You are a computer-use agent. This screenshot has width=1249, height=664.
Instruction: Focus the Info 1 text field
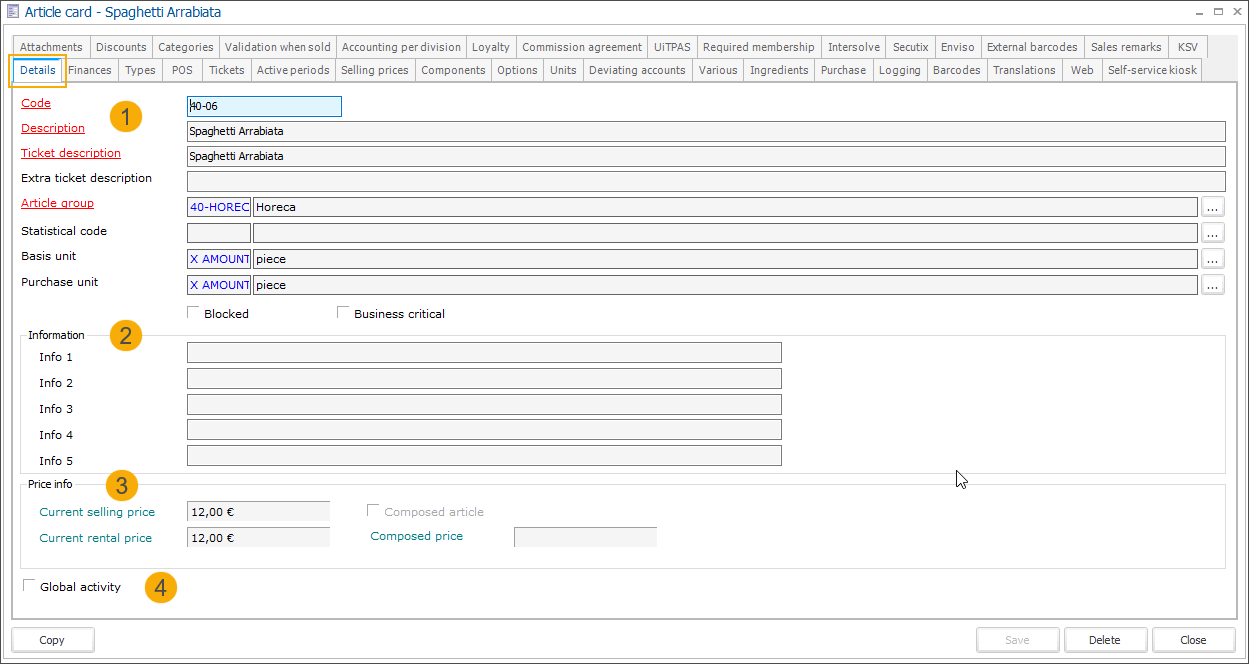484,353
